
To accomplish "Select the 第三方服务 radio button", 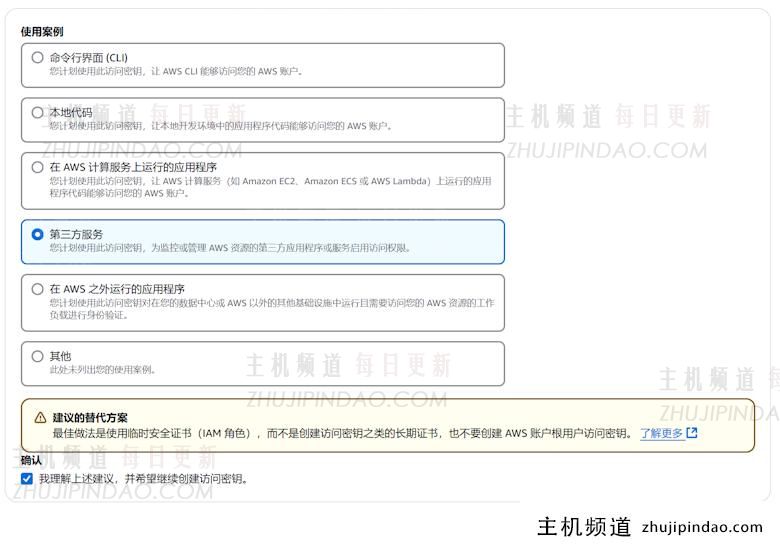I will pos(37,234).
